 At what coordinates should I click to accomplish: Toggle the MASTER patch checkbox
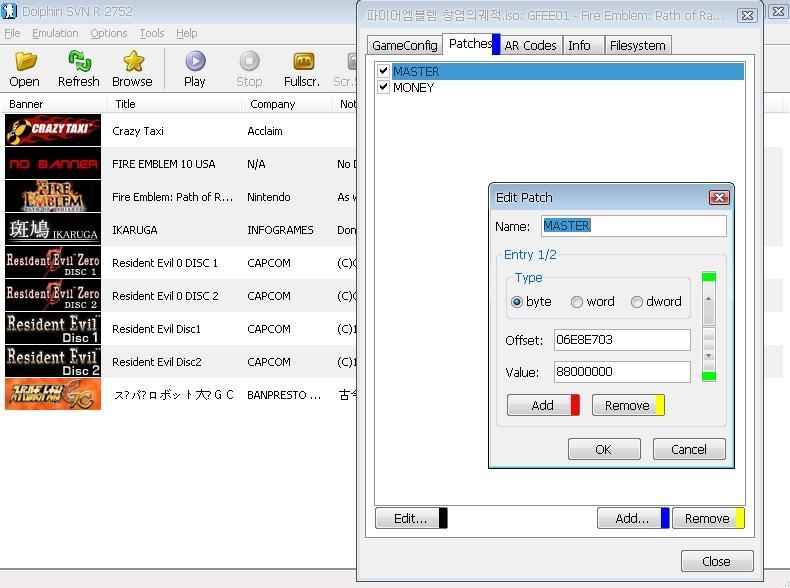383,71
